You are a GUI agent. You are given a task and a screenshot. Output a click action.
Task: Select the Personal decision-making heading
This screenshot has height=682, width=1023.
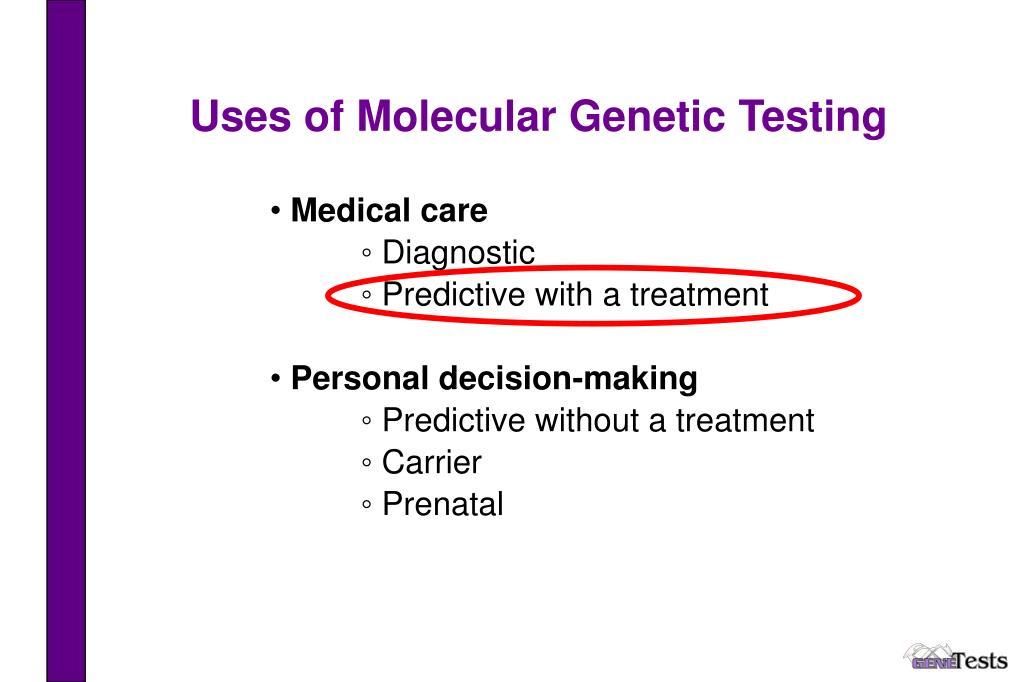coord(494,379)
